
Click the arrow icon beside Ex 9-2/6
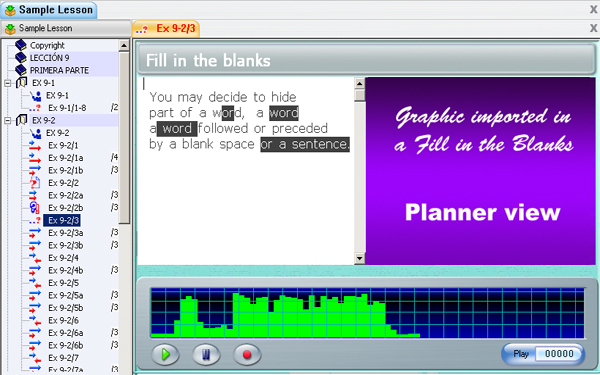[35, 321]
